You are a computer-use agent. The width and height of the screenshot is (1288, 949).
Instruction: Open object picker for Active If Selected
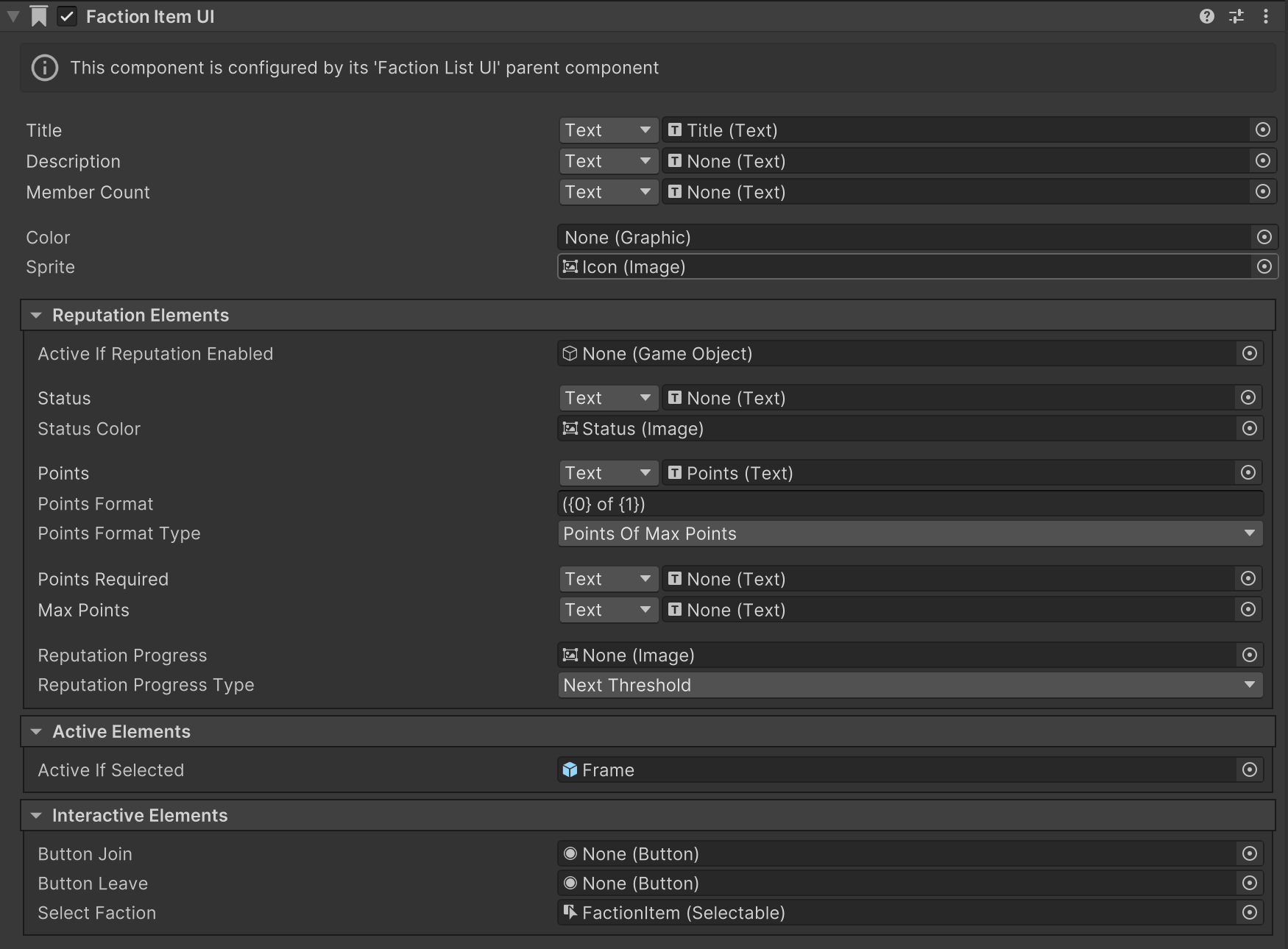click(1249, 770)
